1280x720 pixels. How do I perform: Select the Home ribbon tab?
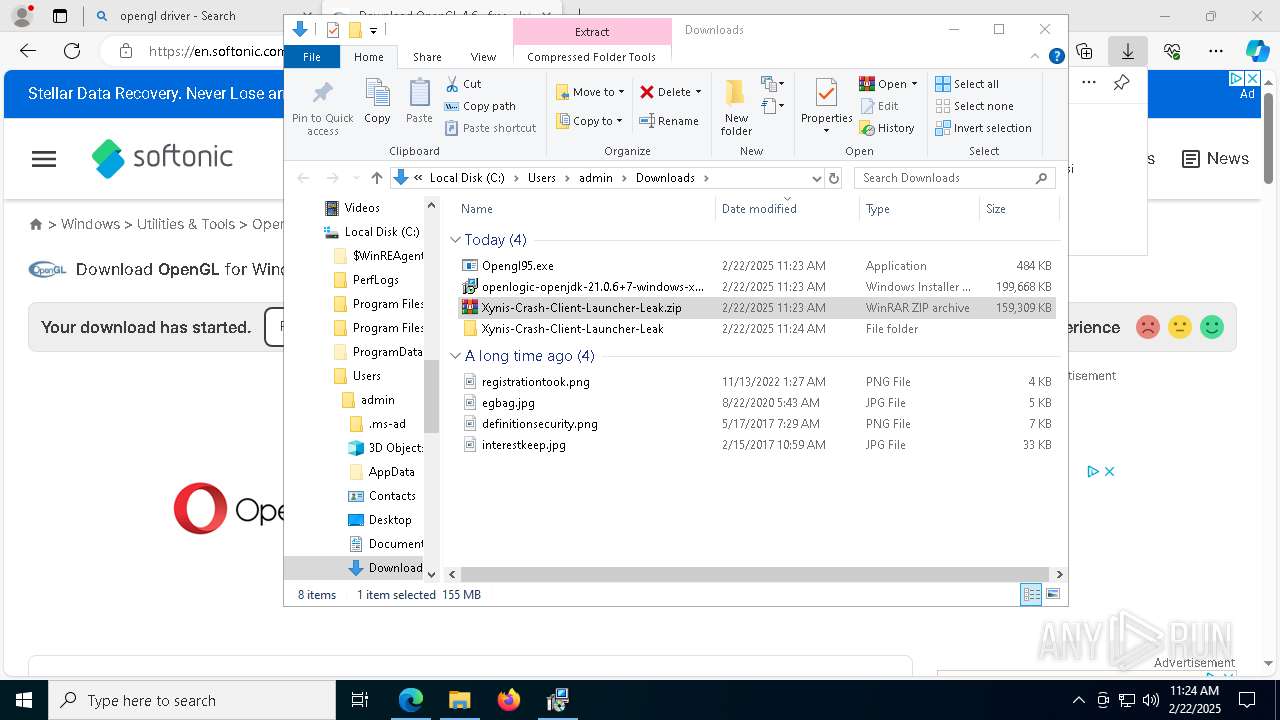tap(368, 57)
